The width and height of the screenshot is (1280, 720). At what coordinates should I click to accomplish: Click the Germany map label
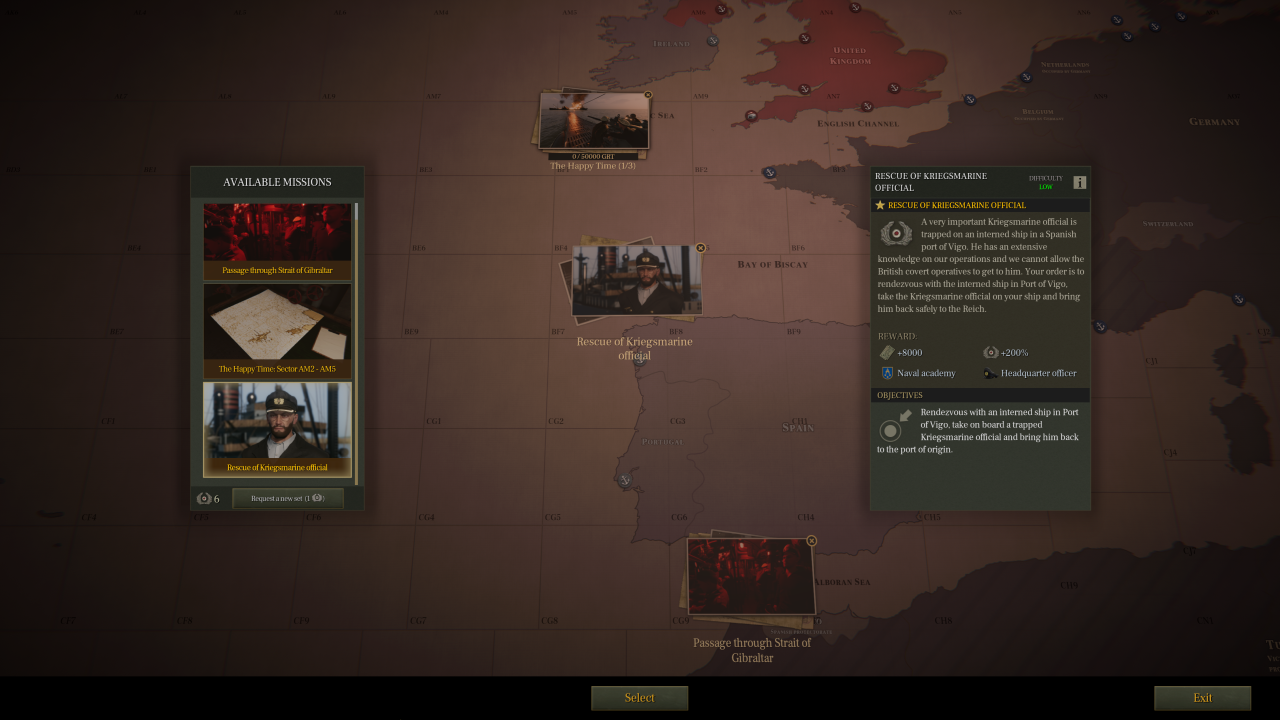(x=1214, y=122)
